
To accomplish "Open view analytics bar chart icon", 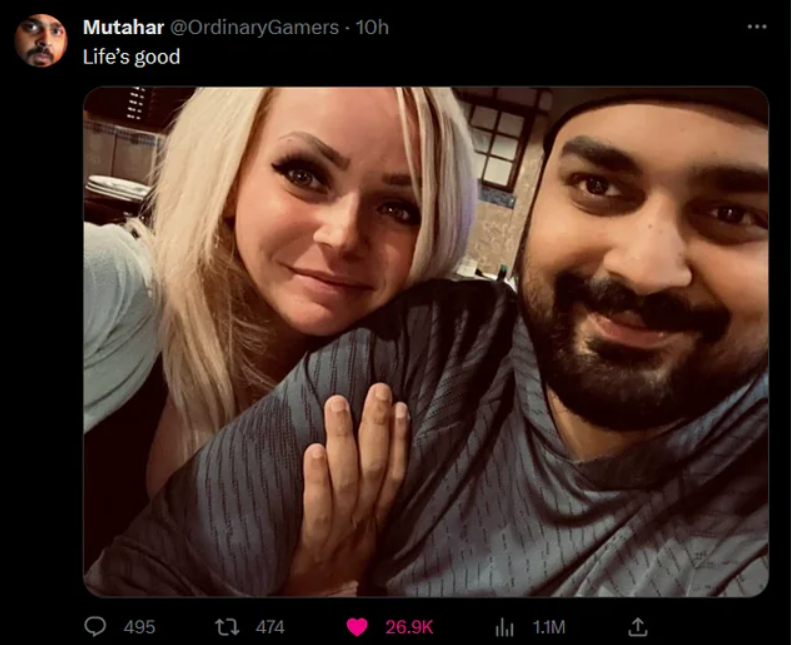I will tap(503, 627).
